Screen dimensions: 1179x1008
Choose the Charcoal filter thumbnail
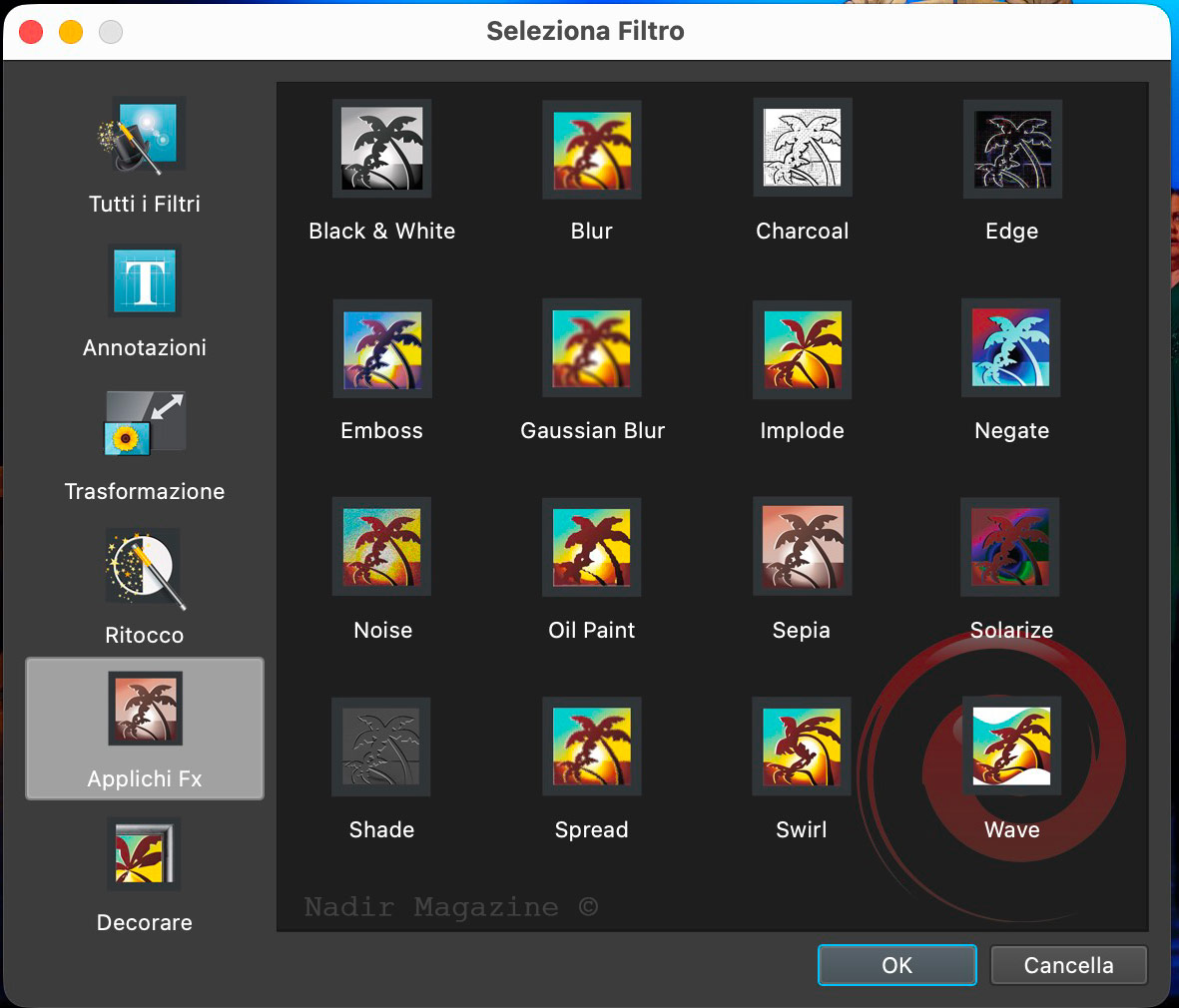[802, 149]
